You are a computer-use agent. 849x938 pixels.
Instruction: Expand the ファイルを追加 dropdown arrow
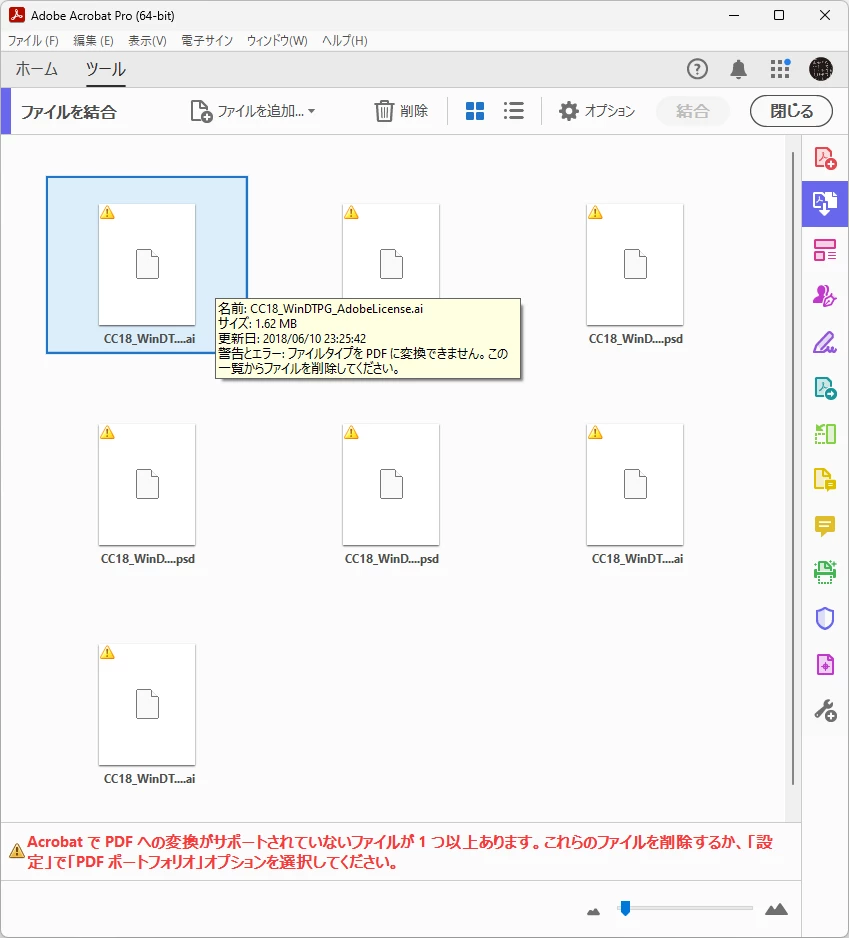pyautogui.click(x=312, y=111)
